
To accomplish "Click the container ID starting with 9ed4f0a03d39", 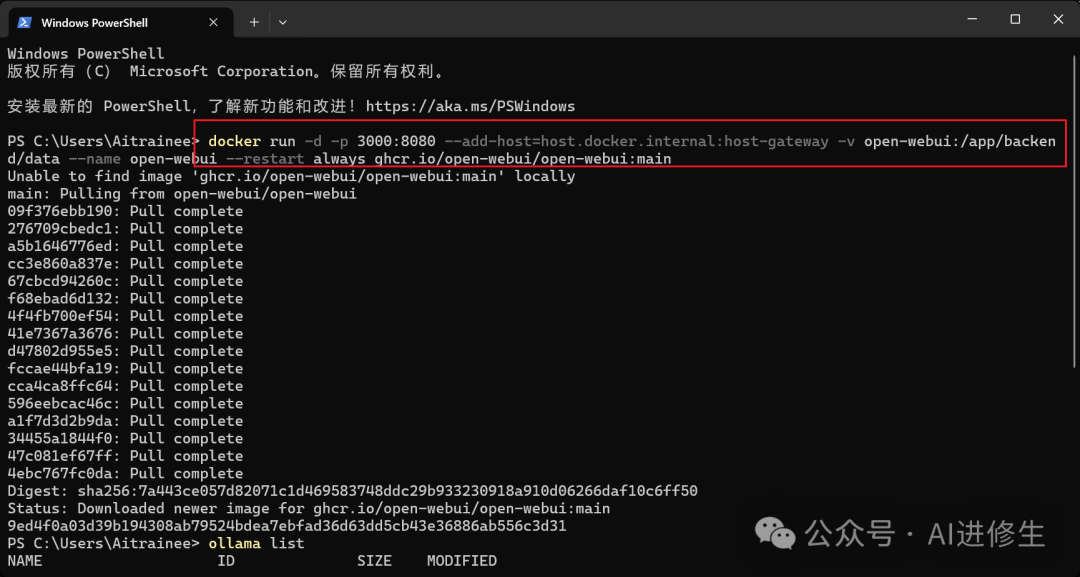I will click(287, 526).
